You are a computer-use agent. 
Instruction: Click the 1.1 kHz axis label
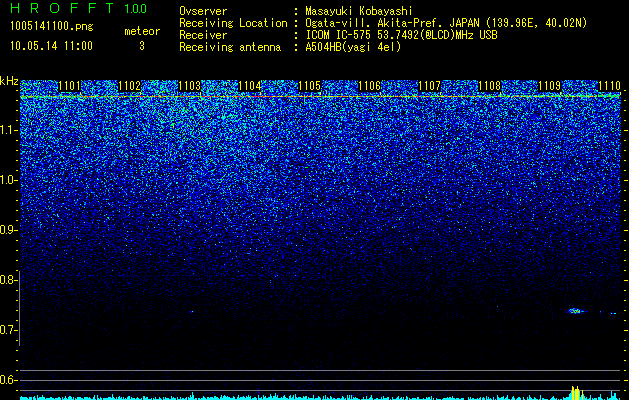point(8,130)
